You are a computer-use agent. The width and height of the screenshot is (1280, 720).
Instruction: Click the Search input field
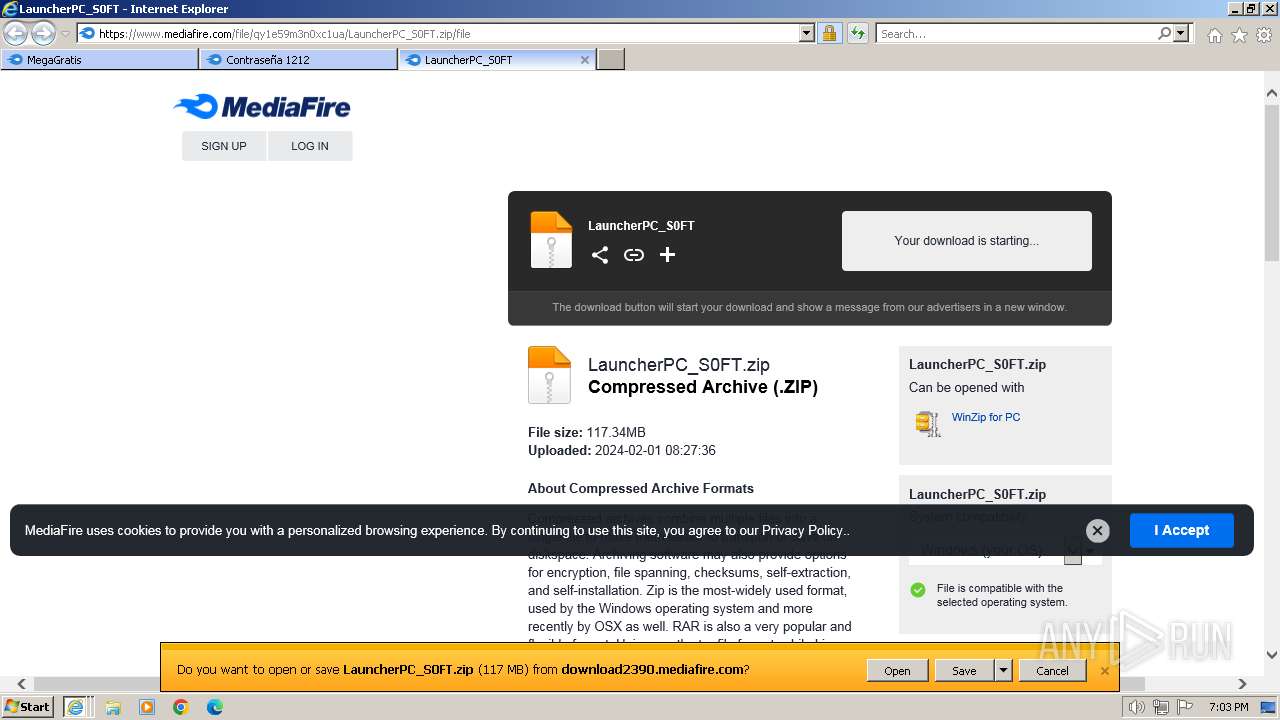pos(1015,33)
